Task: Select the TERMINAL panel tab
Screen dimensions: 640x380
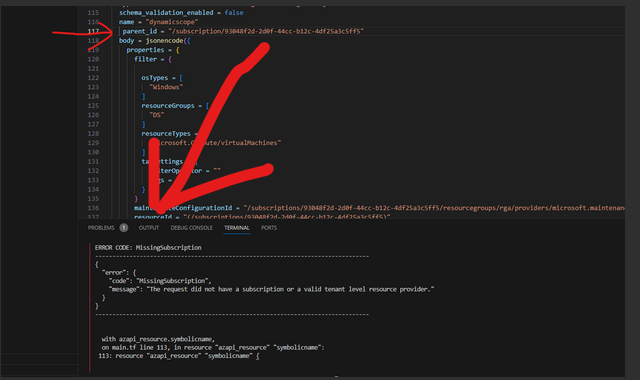Action: pyautogui.click(x=237, y=228)
